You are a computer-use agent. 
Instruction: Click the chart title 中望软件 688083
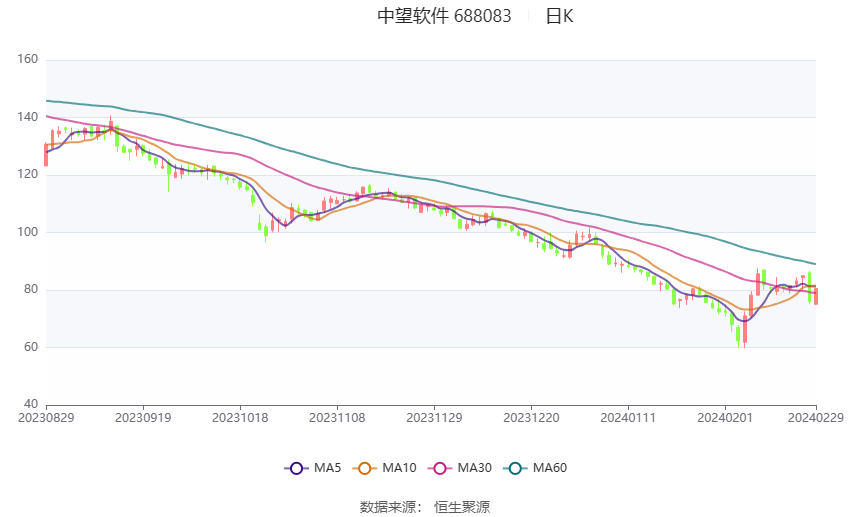point(444,16)
